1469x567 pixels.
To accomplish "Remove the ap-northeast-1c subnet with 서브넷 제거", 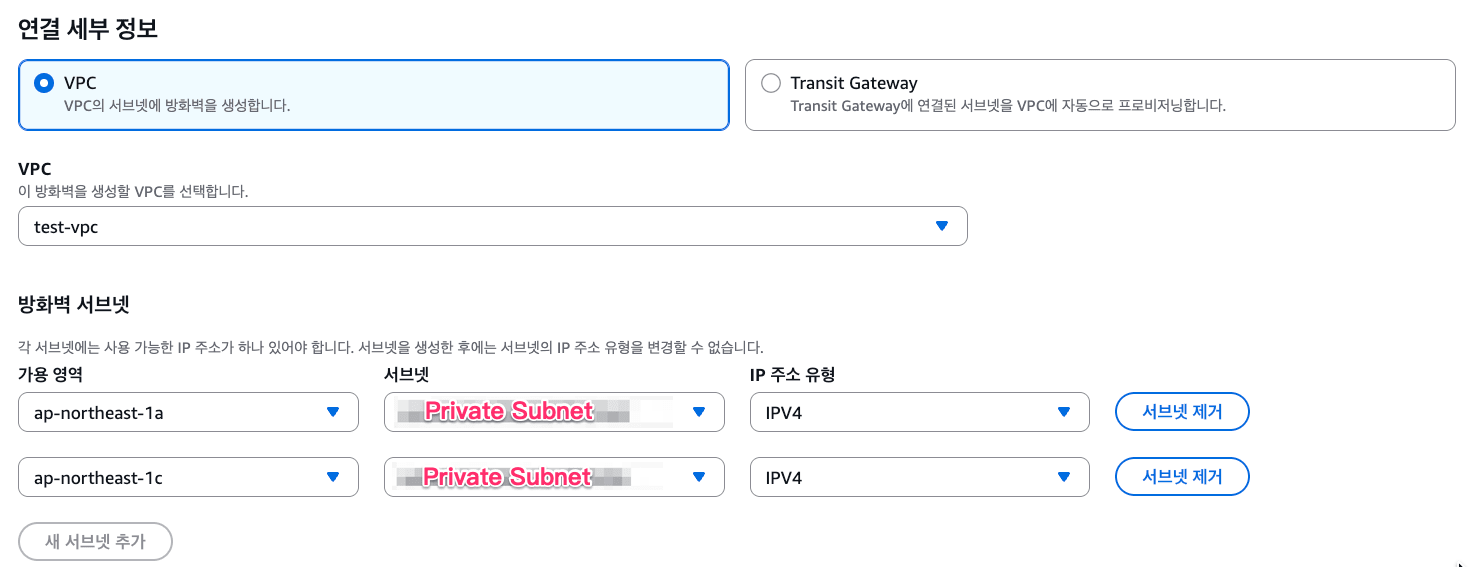I will (x=1182, y=477).
